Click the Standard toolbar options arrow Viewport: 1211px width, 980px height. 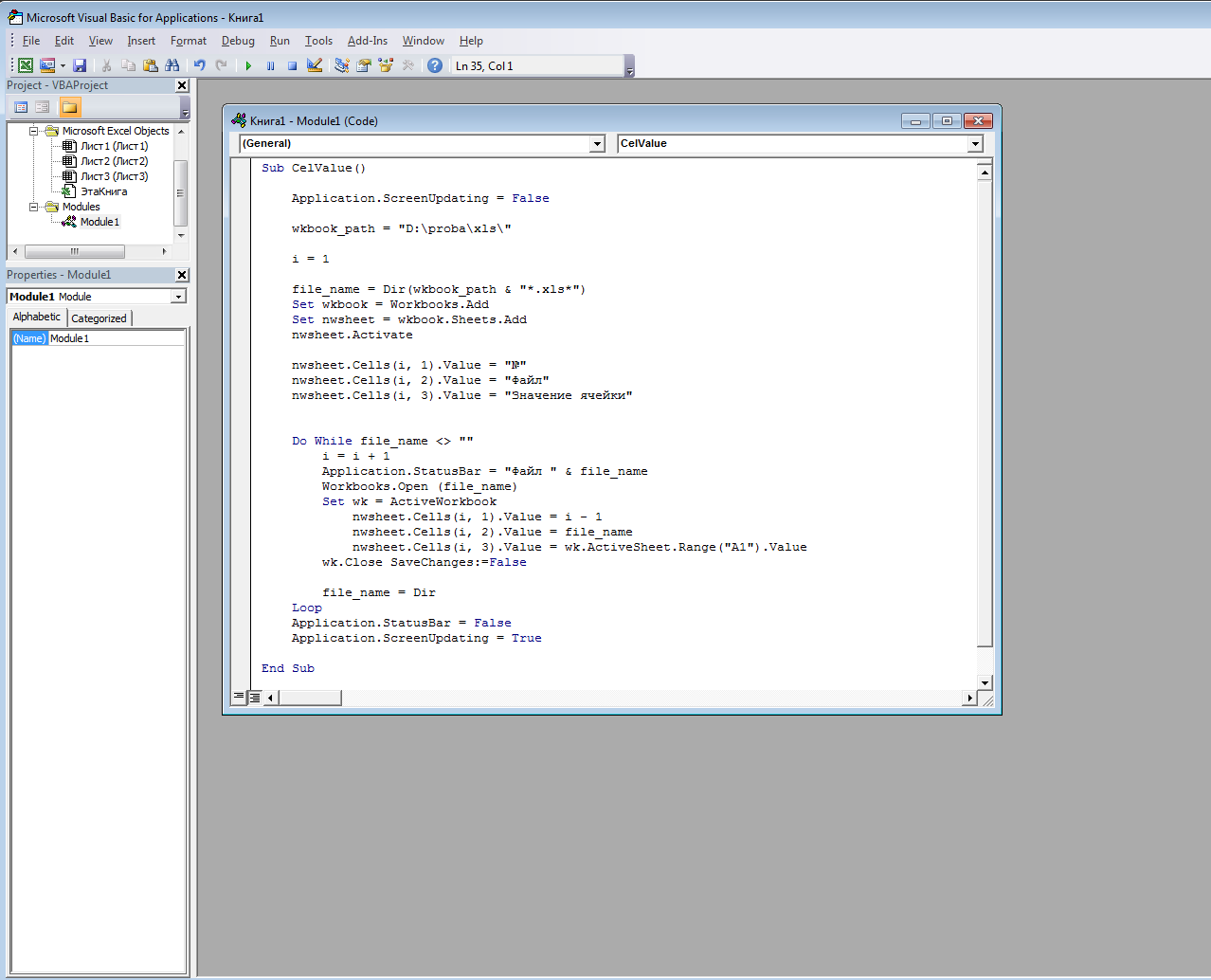[x=630, y=66]
